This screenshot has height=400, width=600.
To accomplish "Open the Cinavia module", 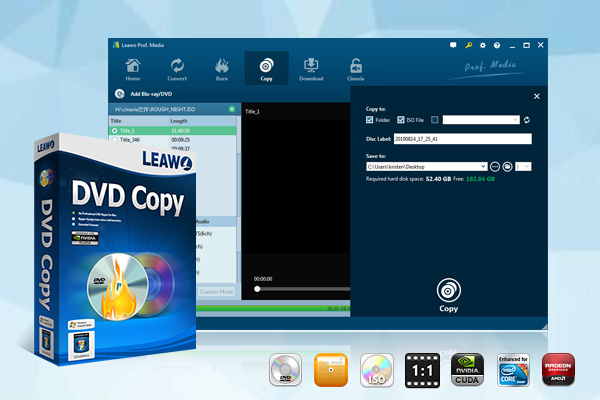I will point(355,69).
